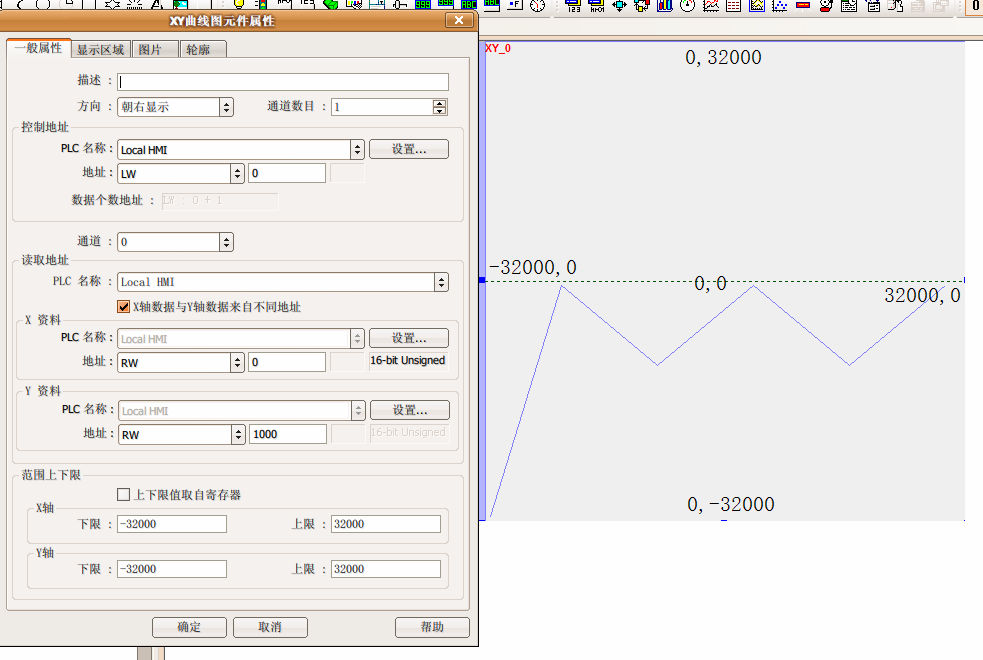Select the XY plot scatter icon
The image size is (983, 660).
click(x=780, y=6)
